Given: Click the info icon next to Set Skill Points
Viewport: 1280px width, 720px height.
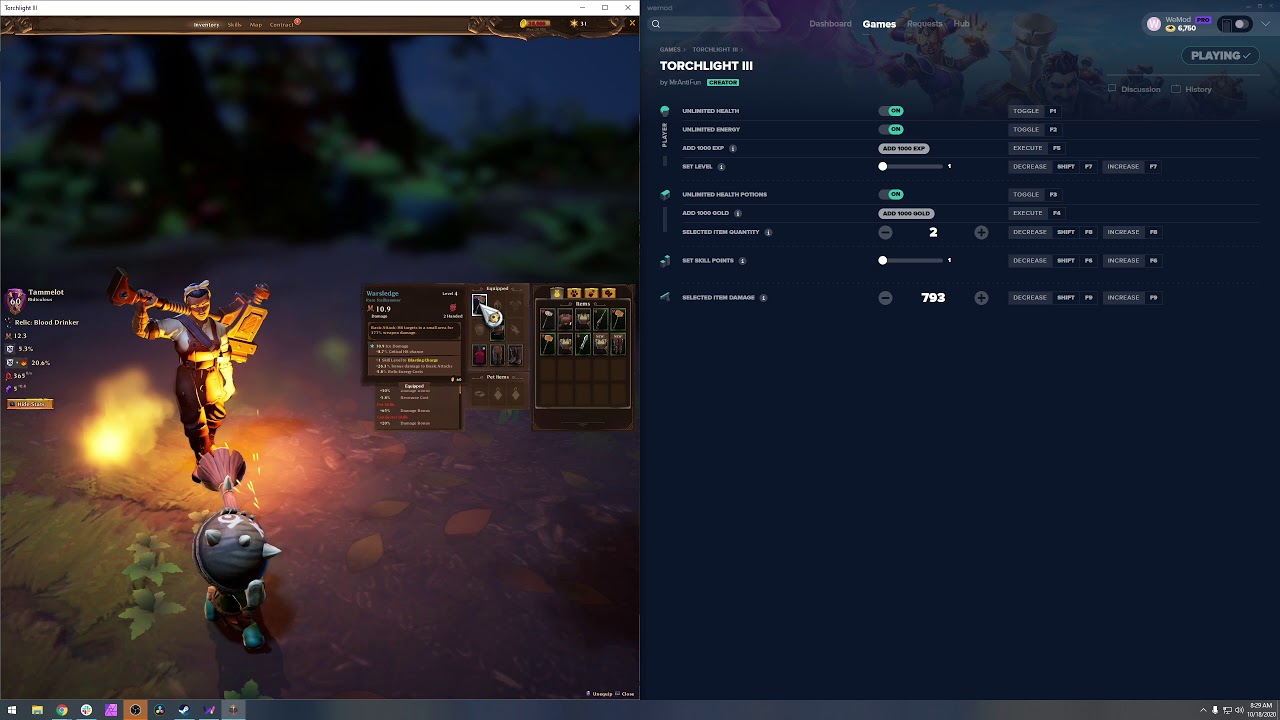Looking at the screenshot, I should [743, 261].
